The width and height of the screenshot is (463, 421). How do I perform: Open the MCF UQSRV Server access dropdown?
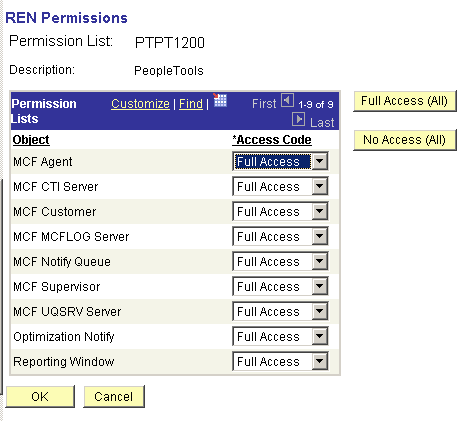(x=280, y=311)
